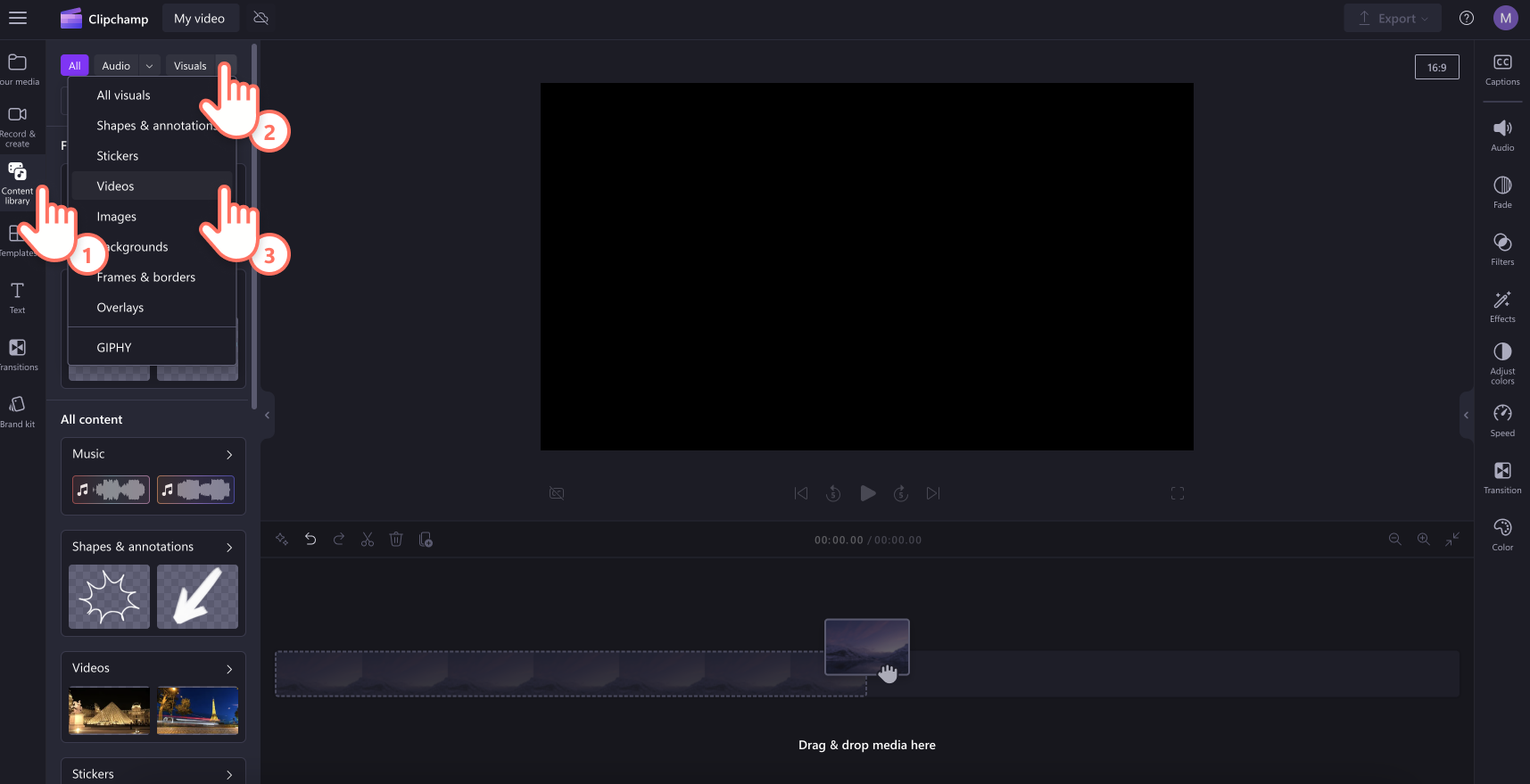Select the starburst shape thumbnail
This screenshot has height=784, width=1530.
click(x=110, y=597)
